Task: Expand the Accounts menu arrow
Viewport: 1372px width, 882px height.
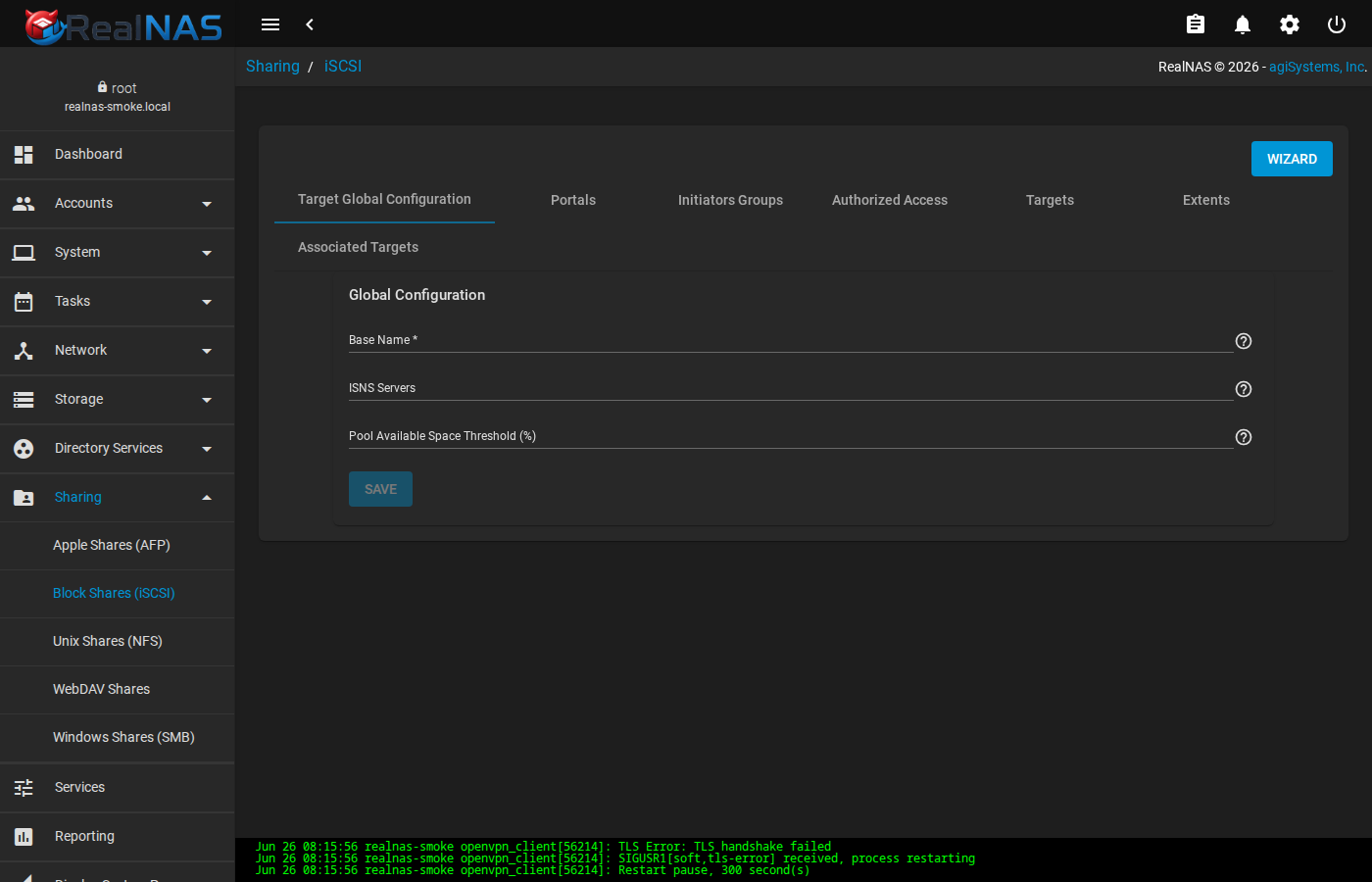Action: 207,204
